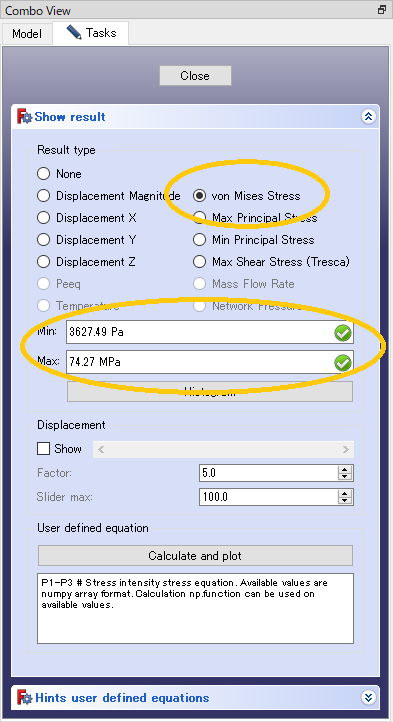Switch to the Model tab
Viewport: 393px width, 722px height.
27,34
